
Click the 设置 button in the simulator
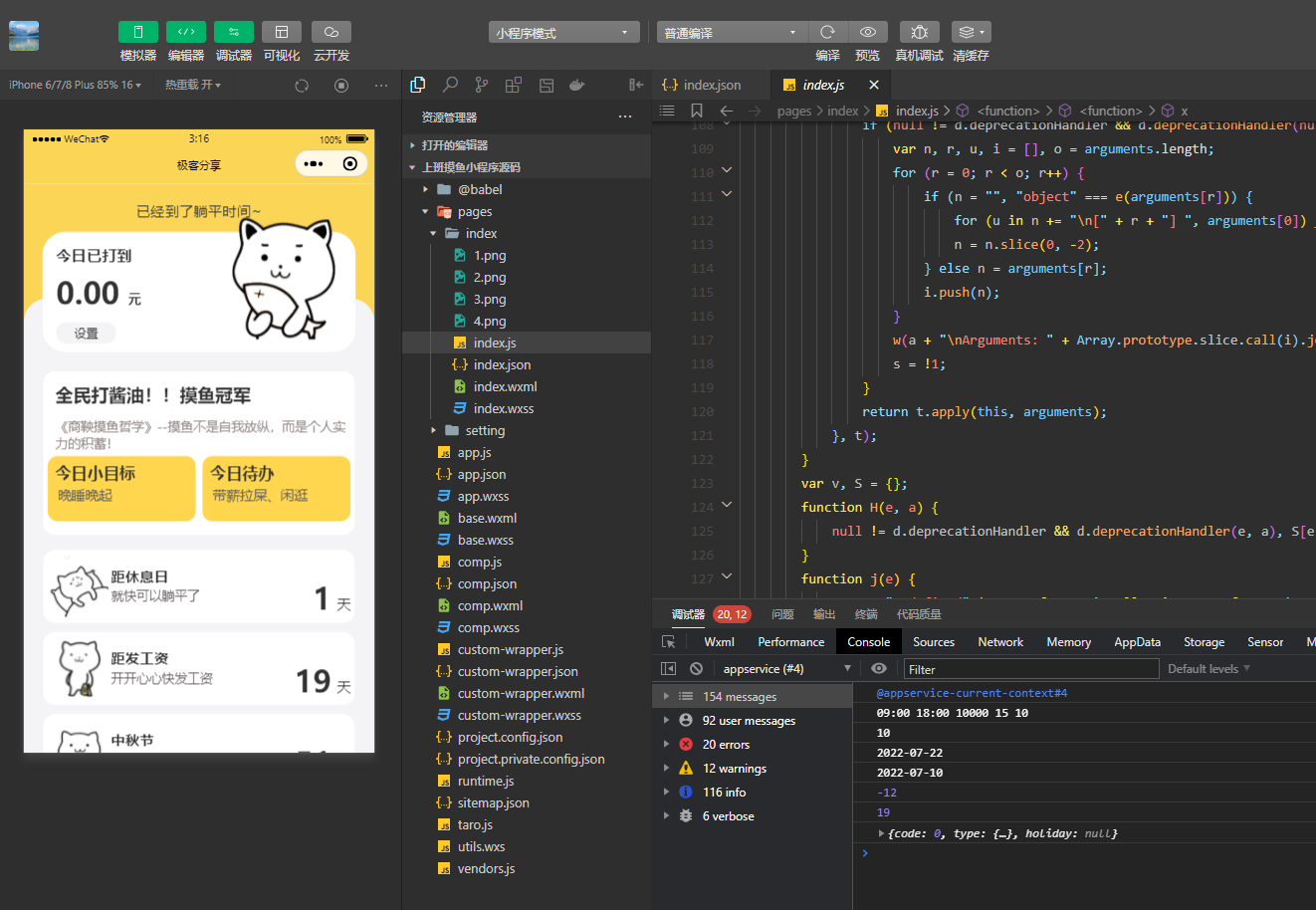click(x=87, y=334)
